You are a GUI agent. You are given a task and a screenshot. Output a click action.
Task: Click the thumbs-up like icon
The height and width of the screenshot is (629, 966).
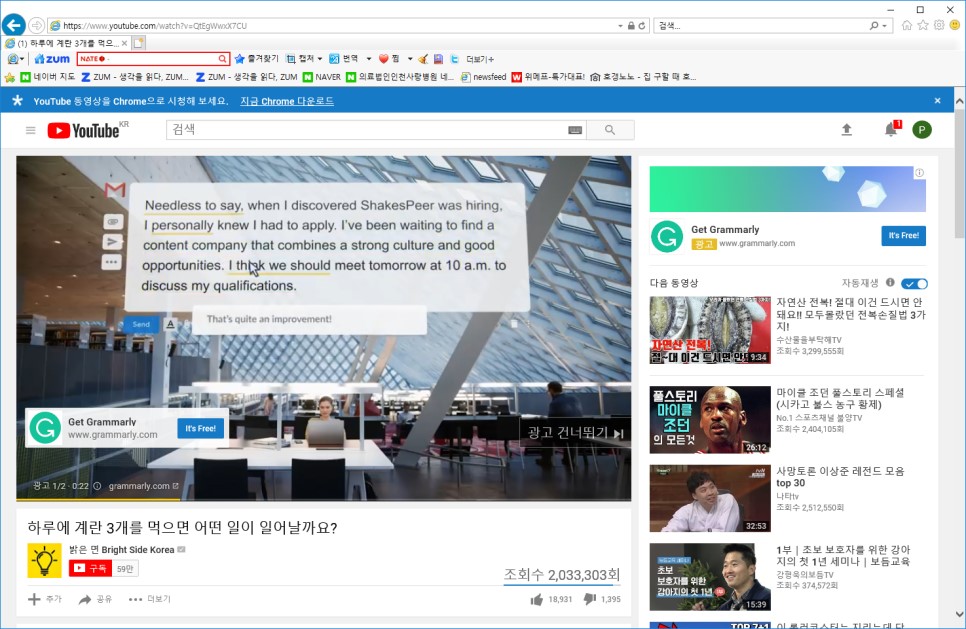(x=537, y=599)
